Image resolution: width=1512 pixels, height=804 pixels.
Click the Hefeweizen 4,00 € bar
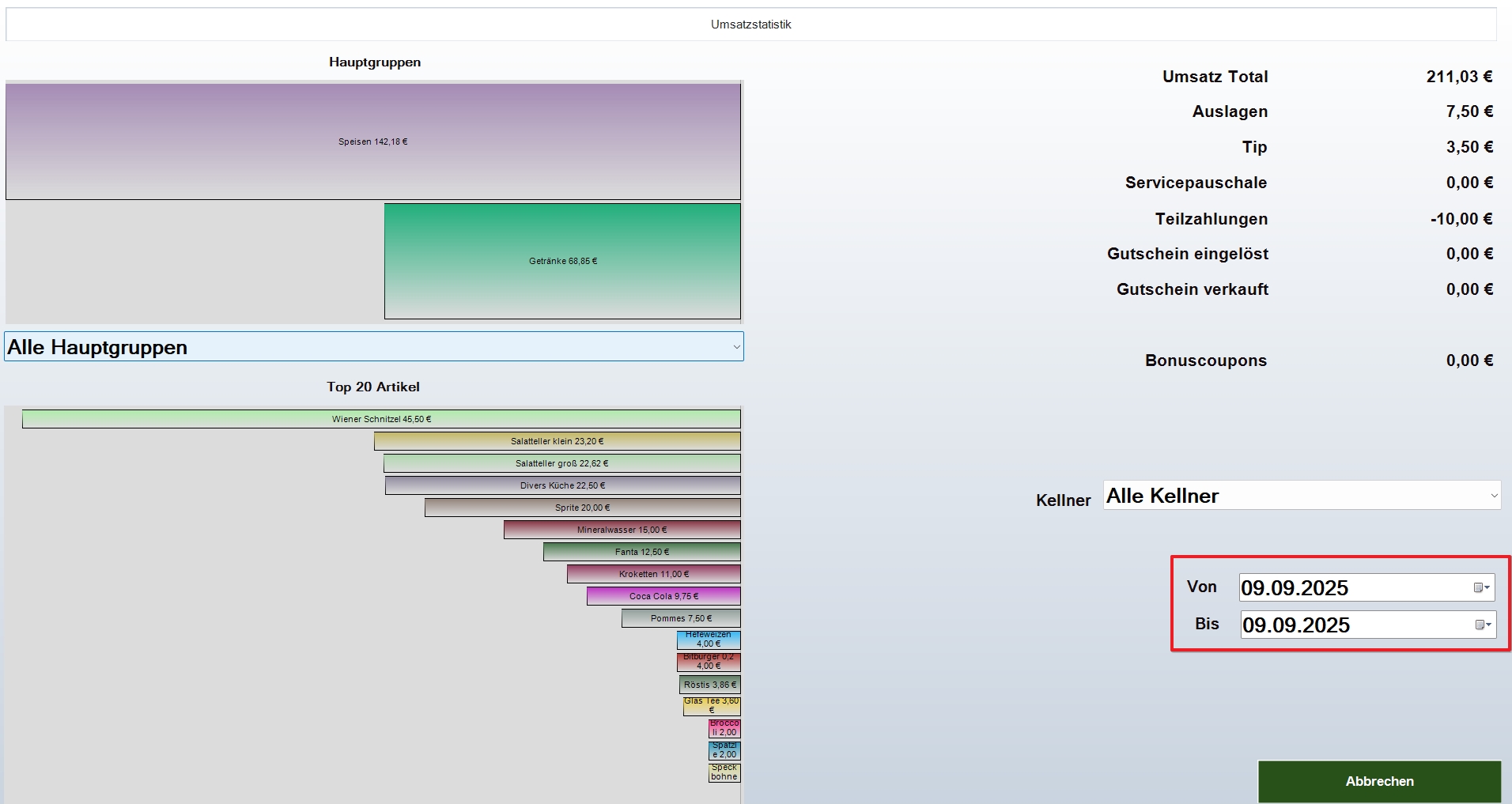[x=709, y=640]
